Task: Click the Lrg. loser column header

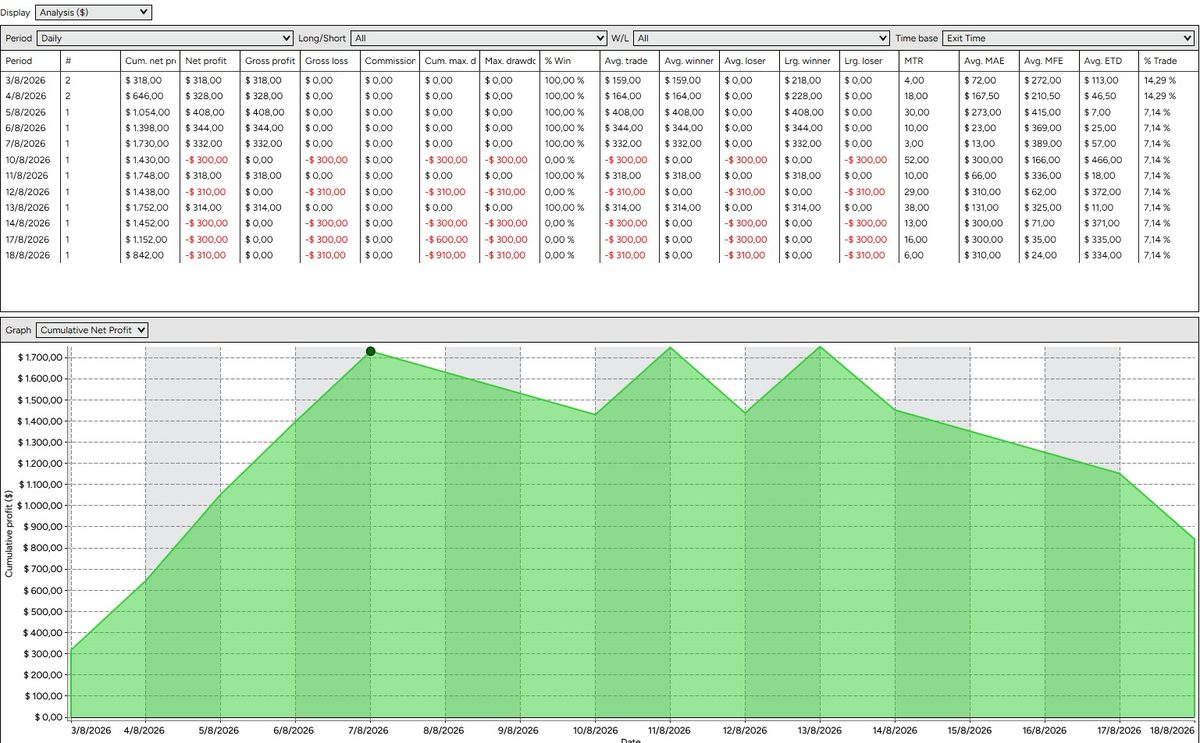Action: pyautogui.click(x=870, y=61)
